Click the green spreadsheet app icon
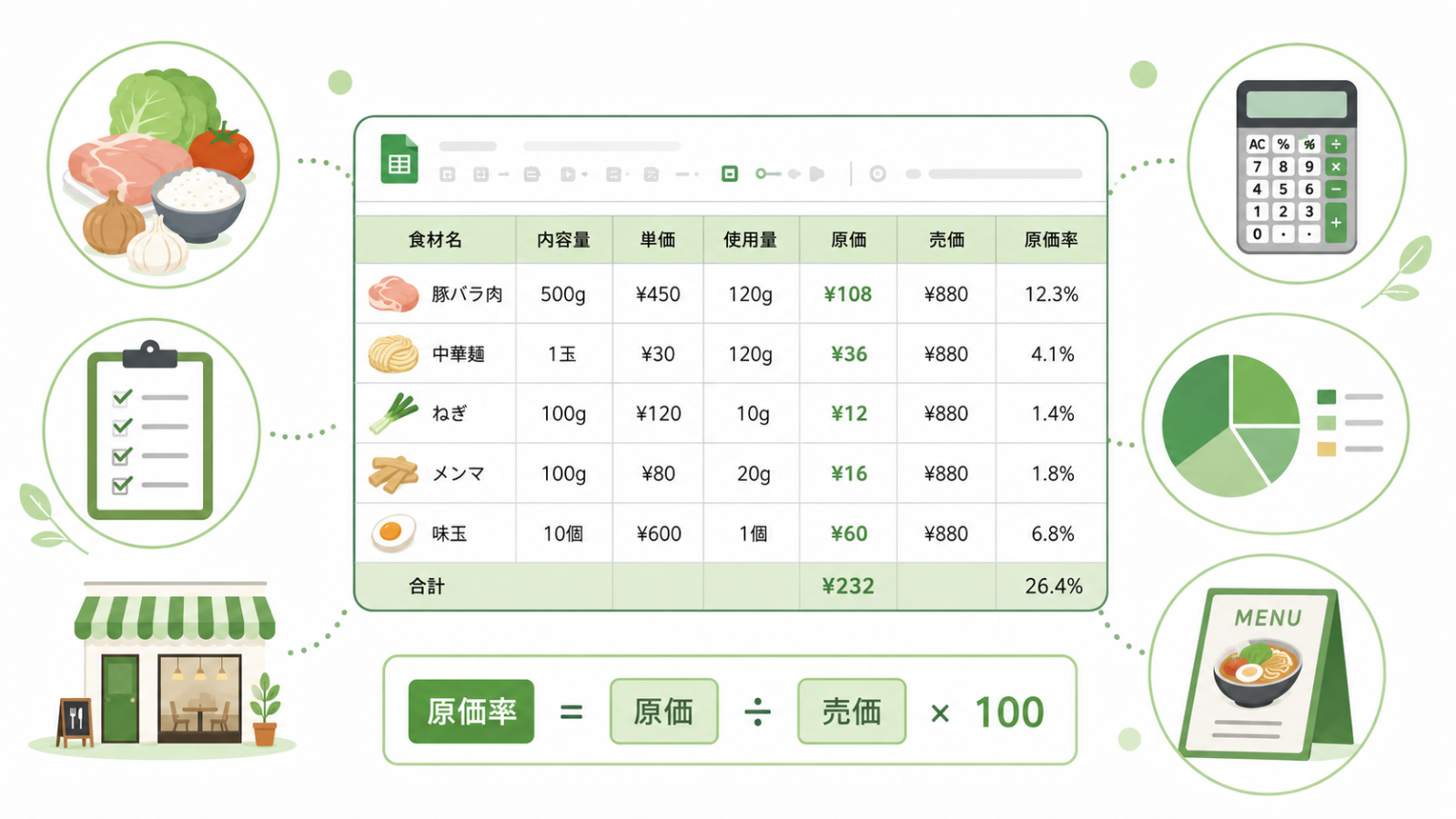 399,159
